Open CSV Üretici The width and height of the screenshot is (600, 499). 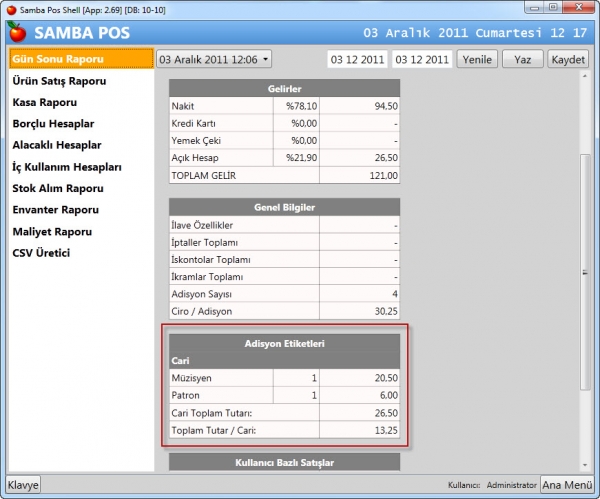(41, 253)
